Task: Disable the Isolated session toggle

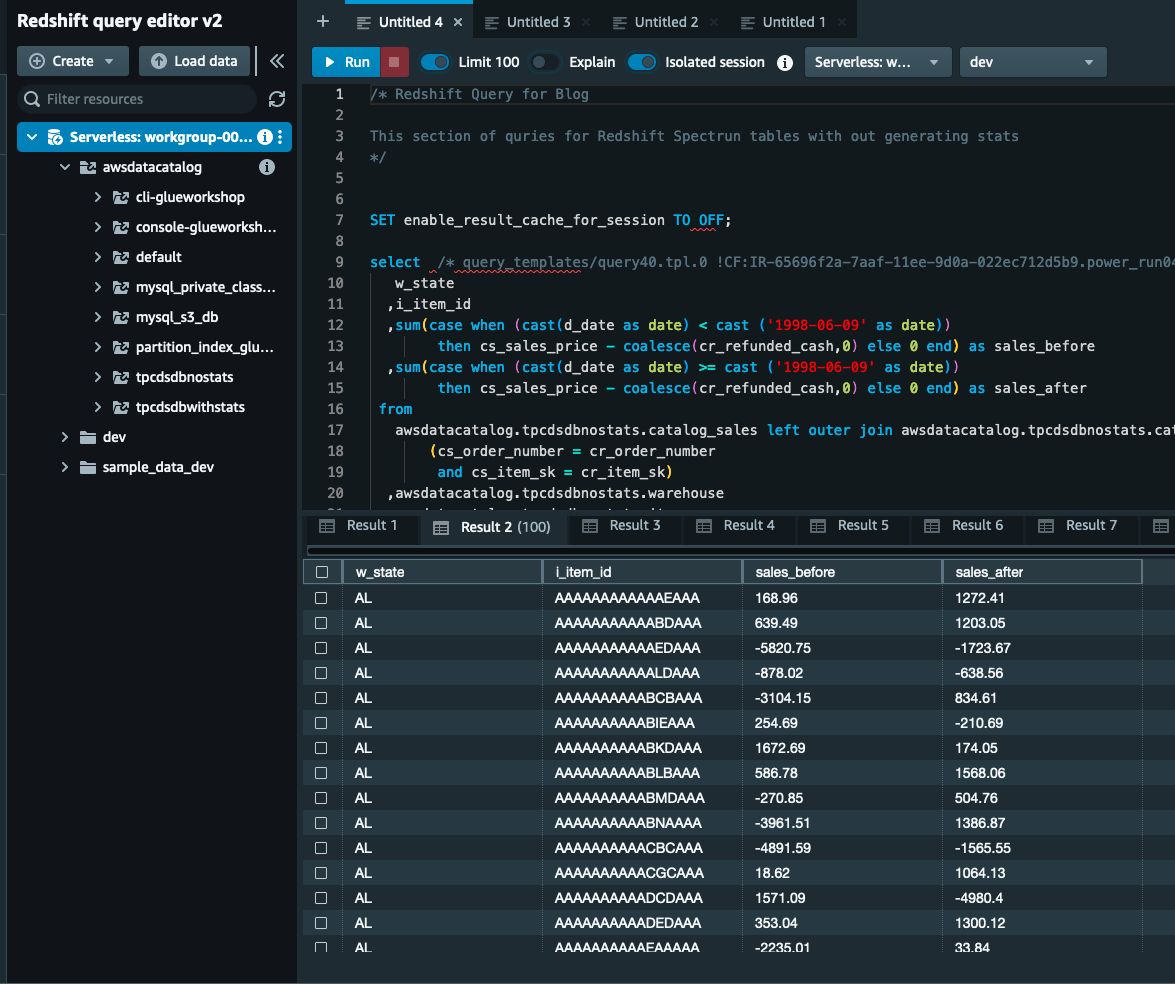Action: point(642,62)
